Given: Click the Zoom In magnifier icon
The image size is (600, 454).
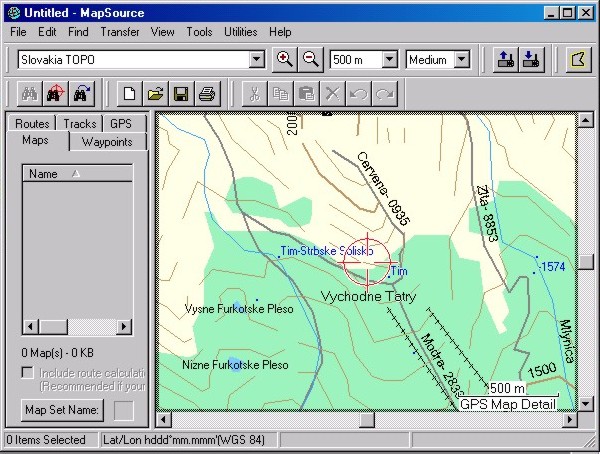Looking at the screenshot, I should coord(284,60).
